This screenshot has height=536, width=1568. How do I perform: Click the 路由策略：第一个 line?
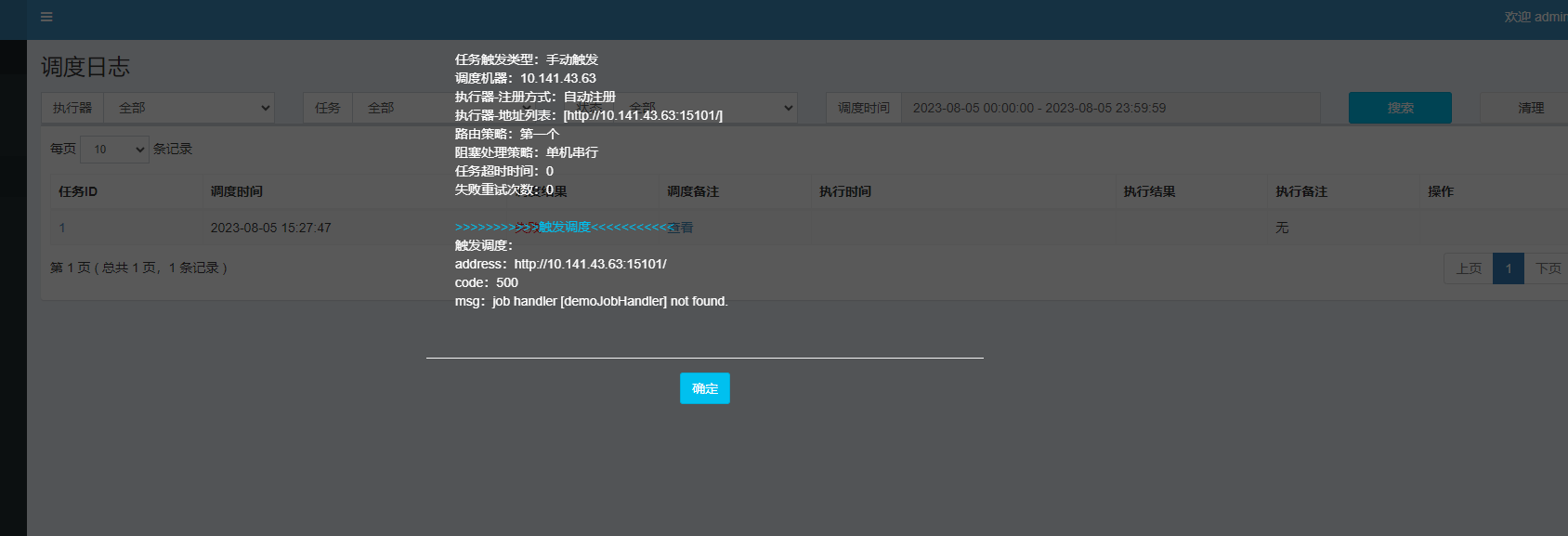(507, 134)
